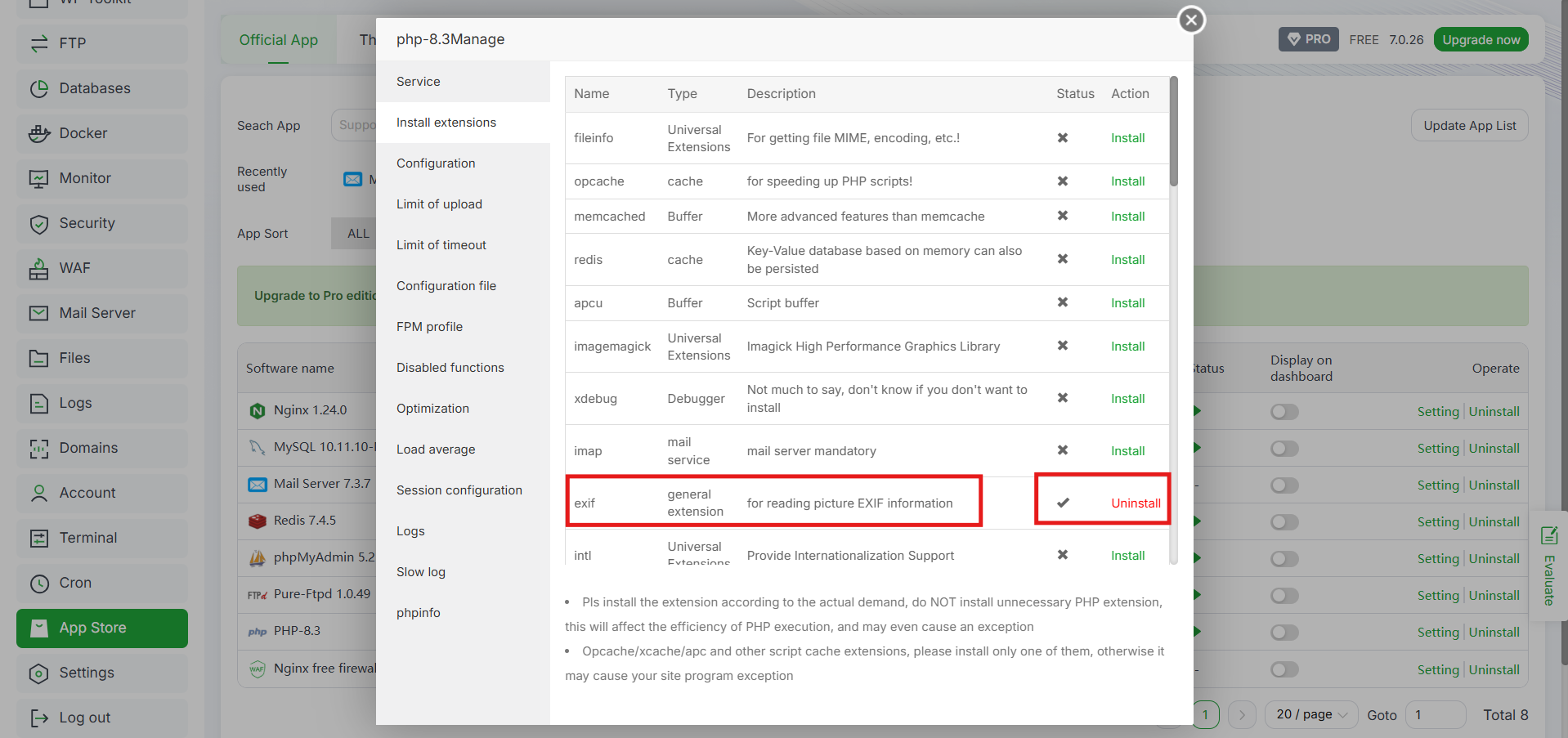Viewport: 1568px width, 738px height.
Task: Click the Mail Server 7.3.7 envelope icon
Action: click(258, 485)
